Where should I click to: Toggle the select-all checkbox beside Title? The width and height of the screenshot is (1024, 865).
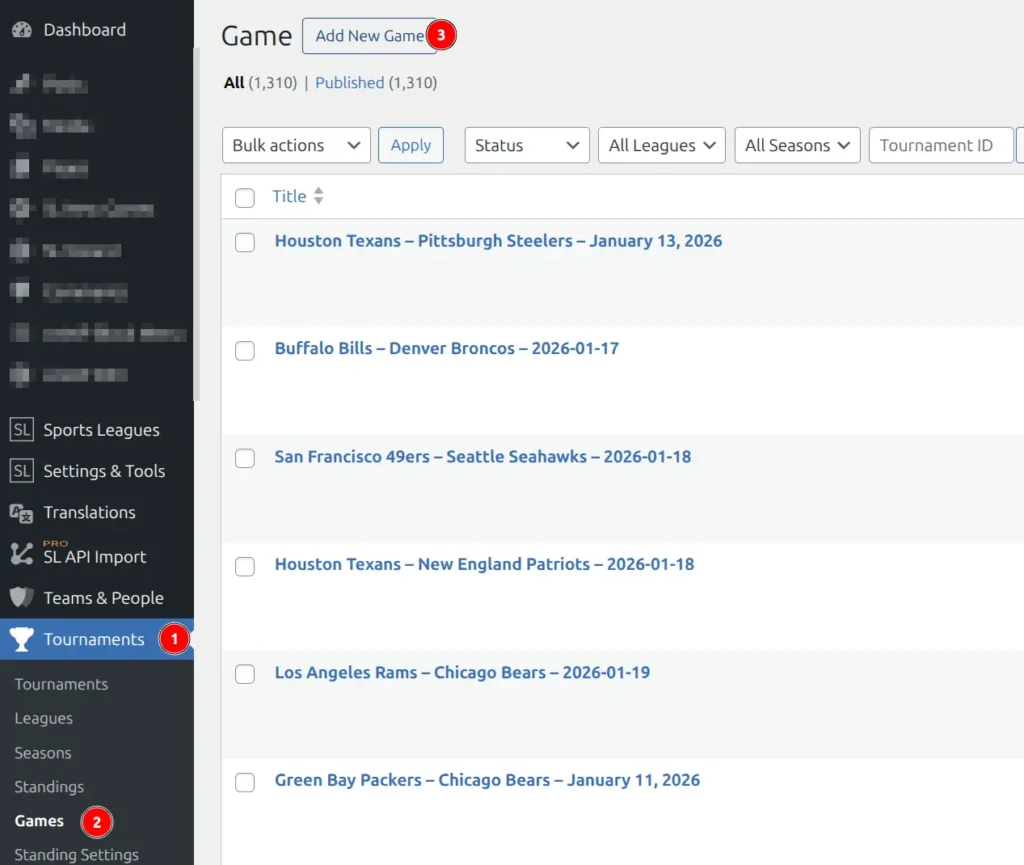[245, 198]
